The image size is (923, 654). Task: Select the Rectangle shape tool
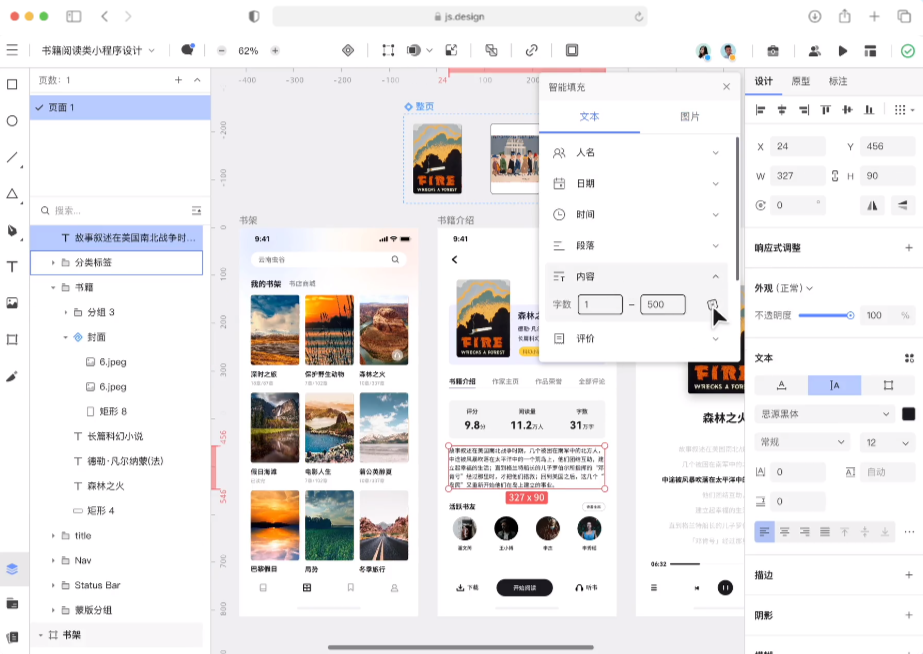pyautogui.click(x=13, y=84)
